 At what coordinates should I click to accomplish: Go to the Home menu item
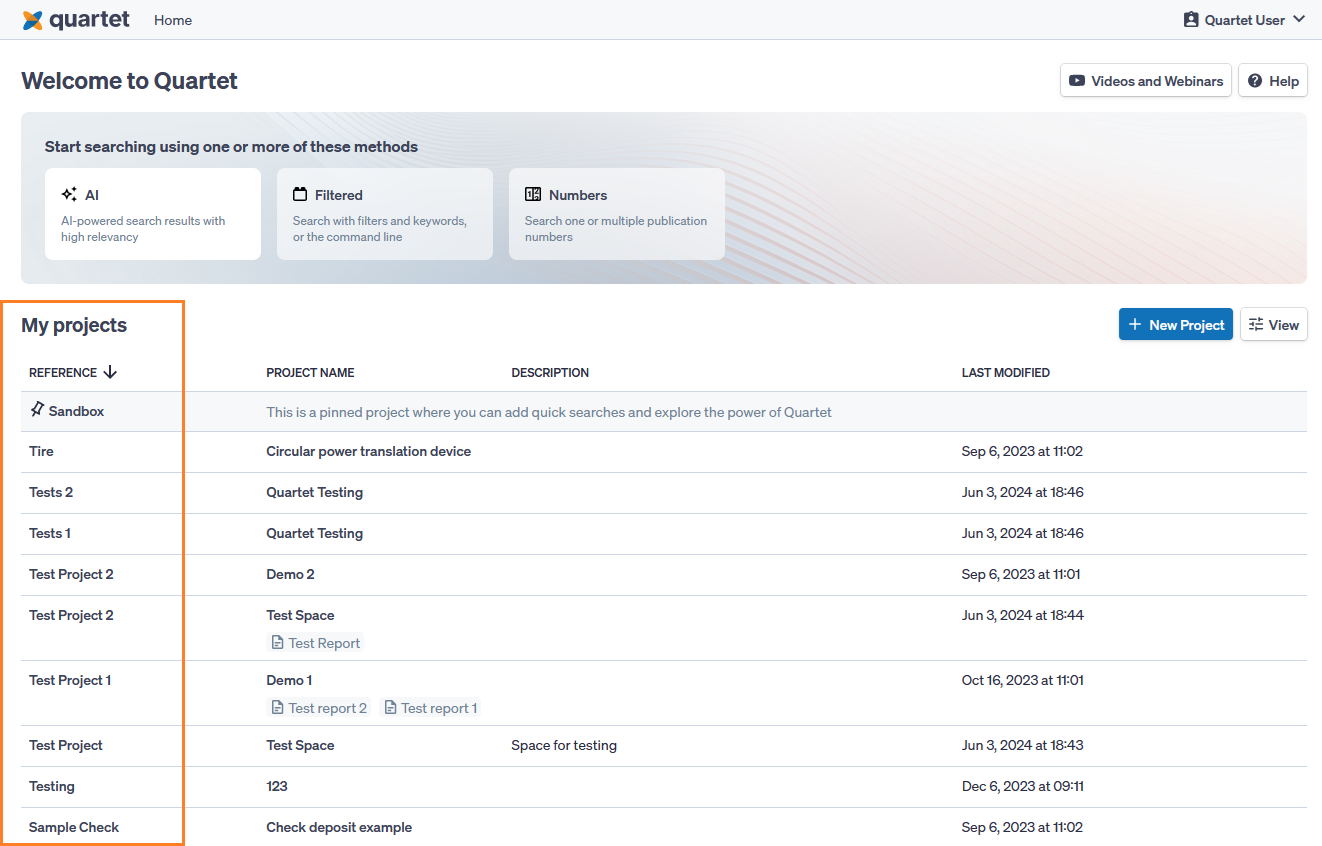point(173,20)
